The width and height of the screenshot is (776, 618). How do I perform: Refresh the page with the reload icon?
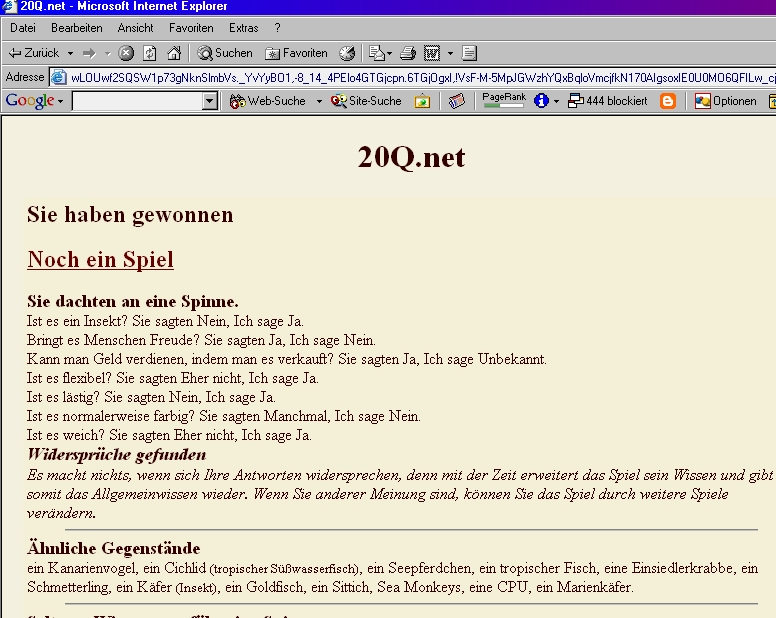coord(149,53)
